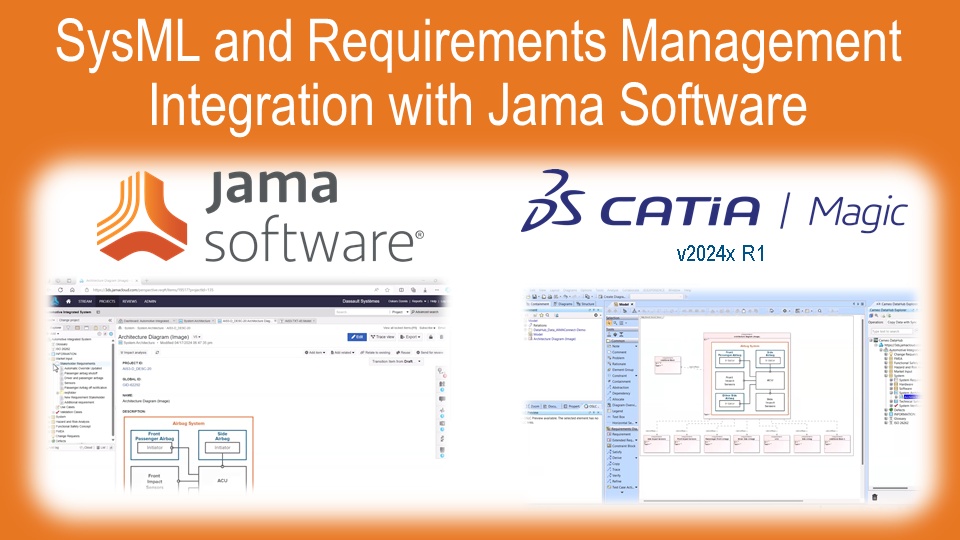Click the diagram search magnifier icon
The height and width of the screenshot is (540, 960).
tap(820, 311)
